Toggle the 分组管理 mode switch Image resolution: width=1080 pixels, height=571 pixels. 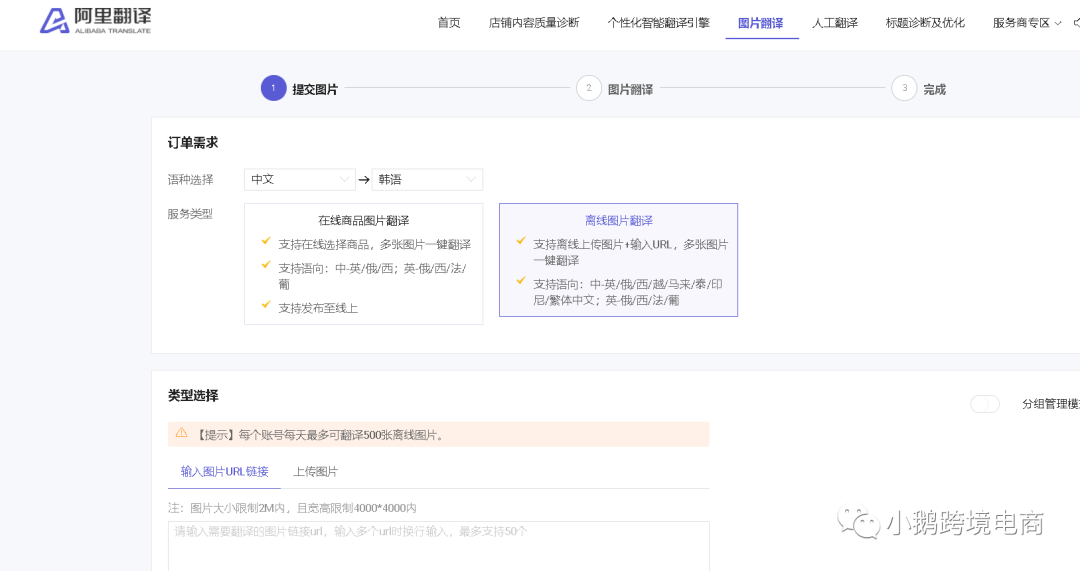(x=985, y=404)
